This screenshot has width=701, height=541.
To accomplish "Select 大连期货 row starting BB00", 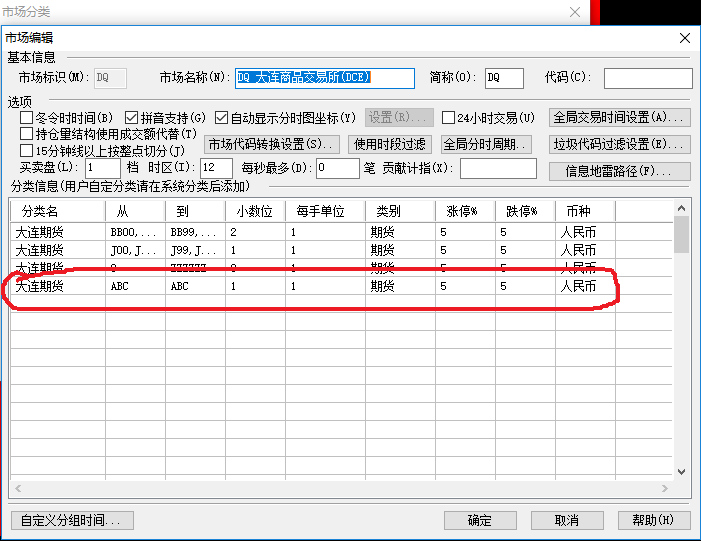I will click(342, 232).
